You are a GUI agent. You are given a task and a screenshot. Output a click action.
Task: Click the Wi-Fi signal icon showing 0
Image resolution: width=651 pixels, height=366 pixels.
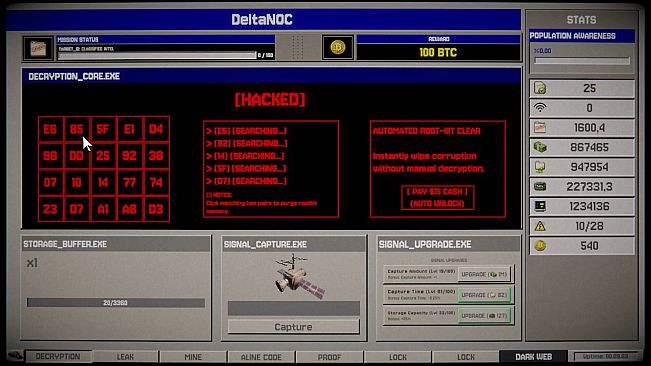coord(540,108)
